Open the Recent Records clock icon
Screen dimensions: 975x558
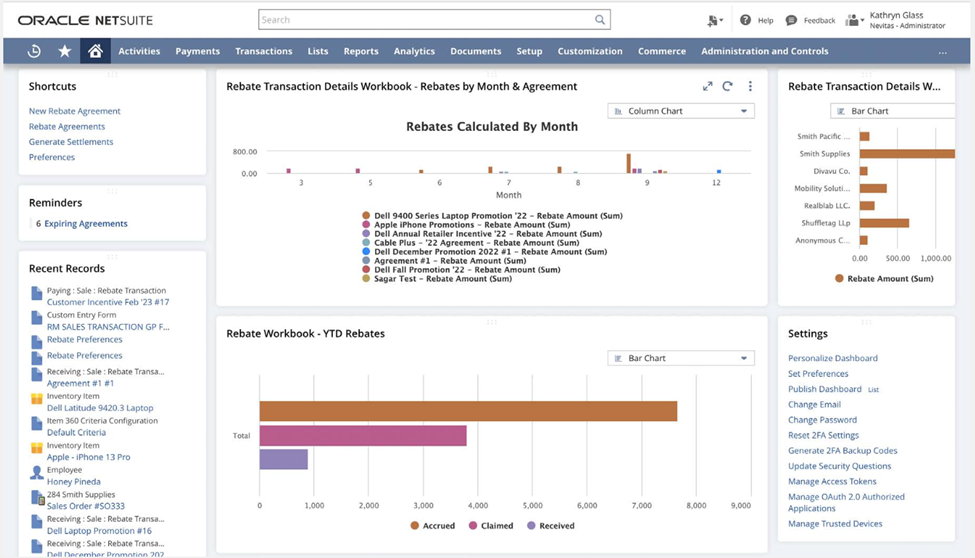[x=34, y=51]
